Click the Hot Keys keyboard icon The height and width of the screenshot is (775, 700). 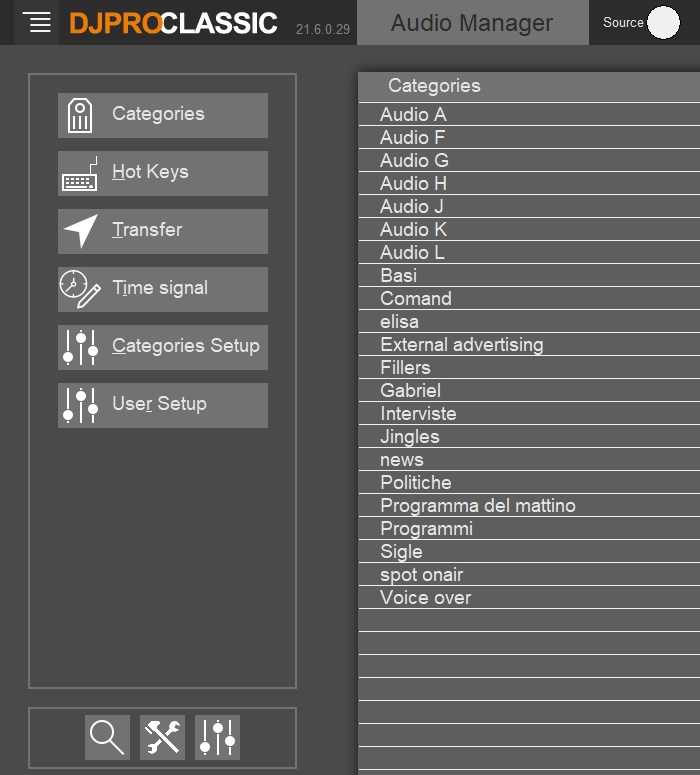(x=80, y=173)
